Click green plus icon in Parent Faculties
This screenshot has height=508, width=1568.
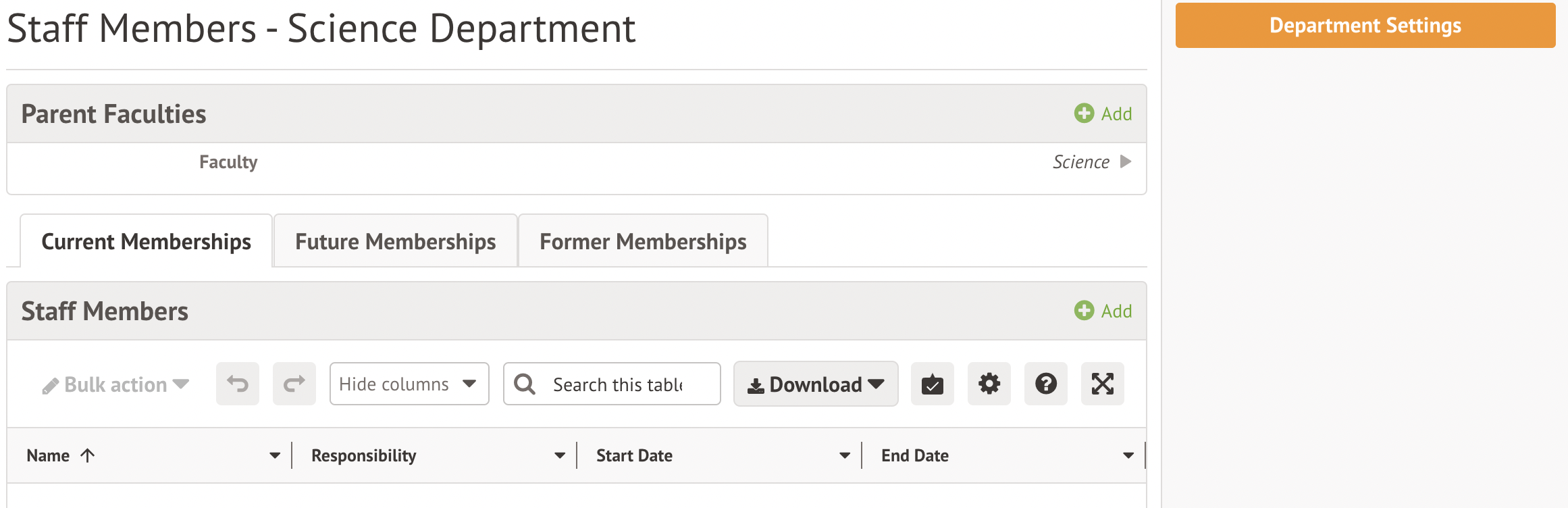click(1084, 113)
